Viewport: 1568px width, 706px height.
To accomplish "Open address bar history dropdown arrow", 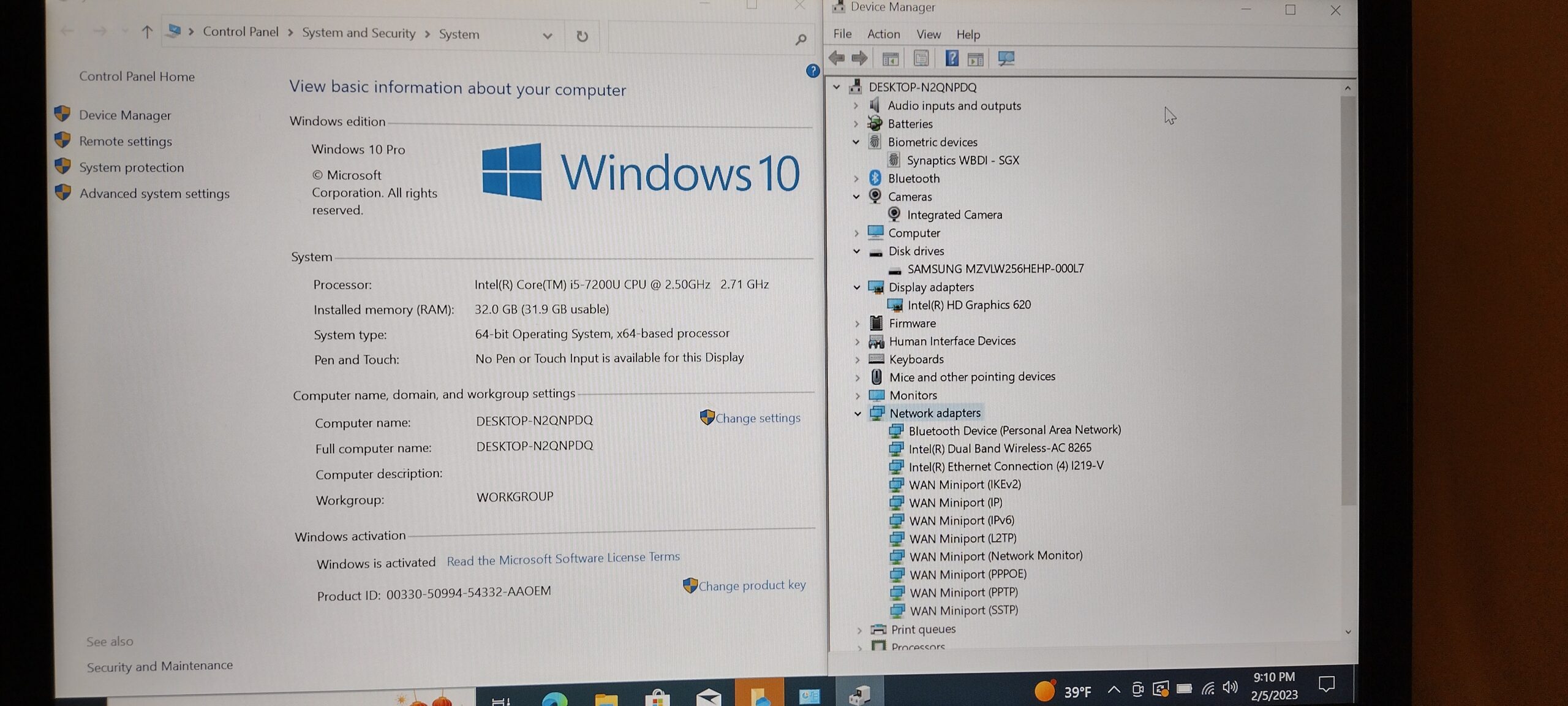I will click(x=548, y=36).
